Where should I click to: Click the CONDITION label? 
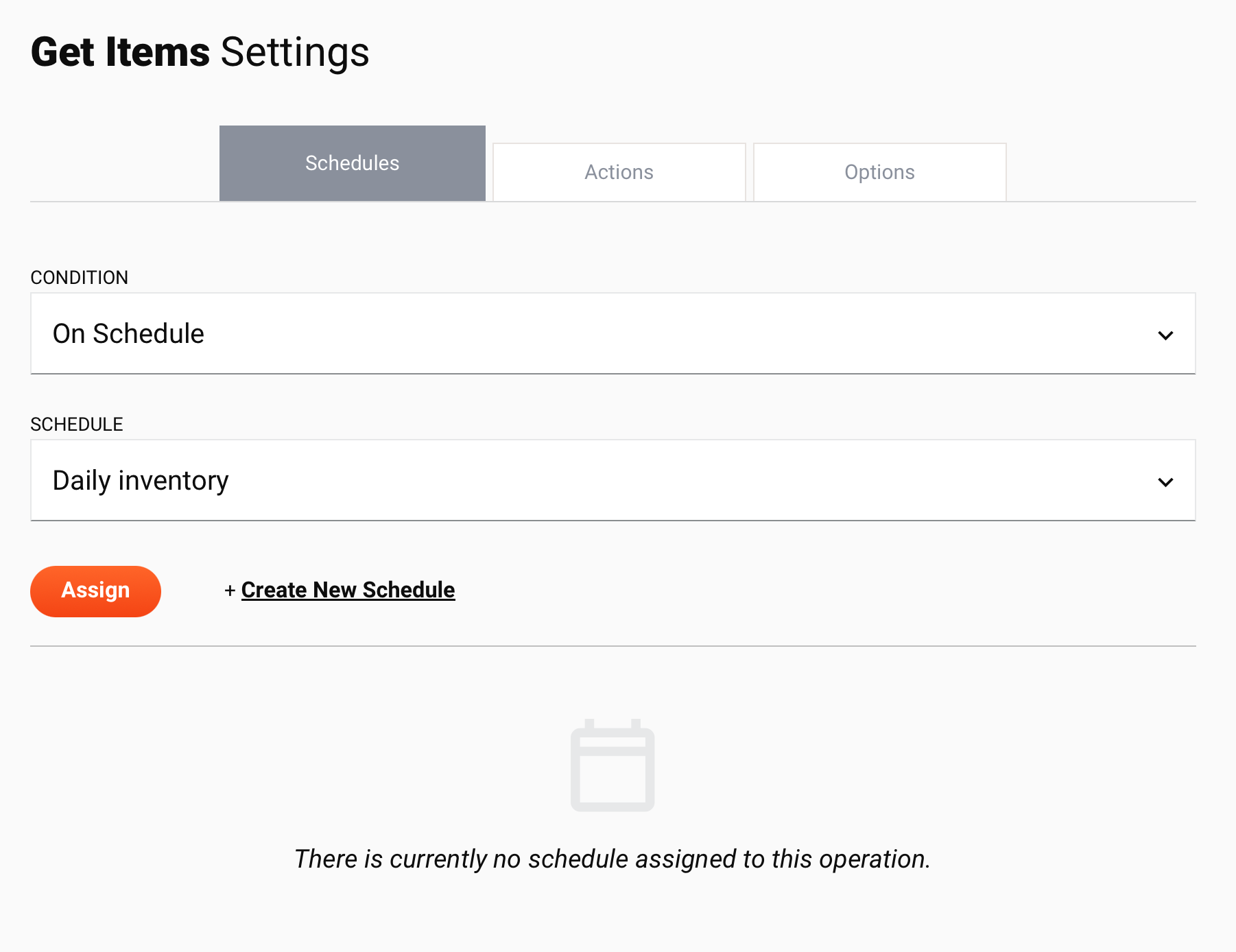tap(79, 277)
